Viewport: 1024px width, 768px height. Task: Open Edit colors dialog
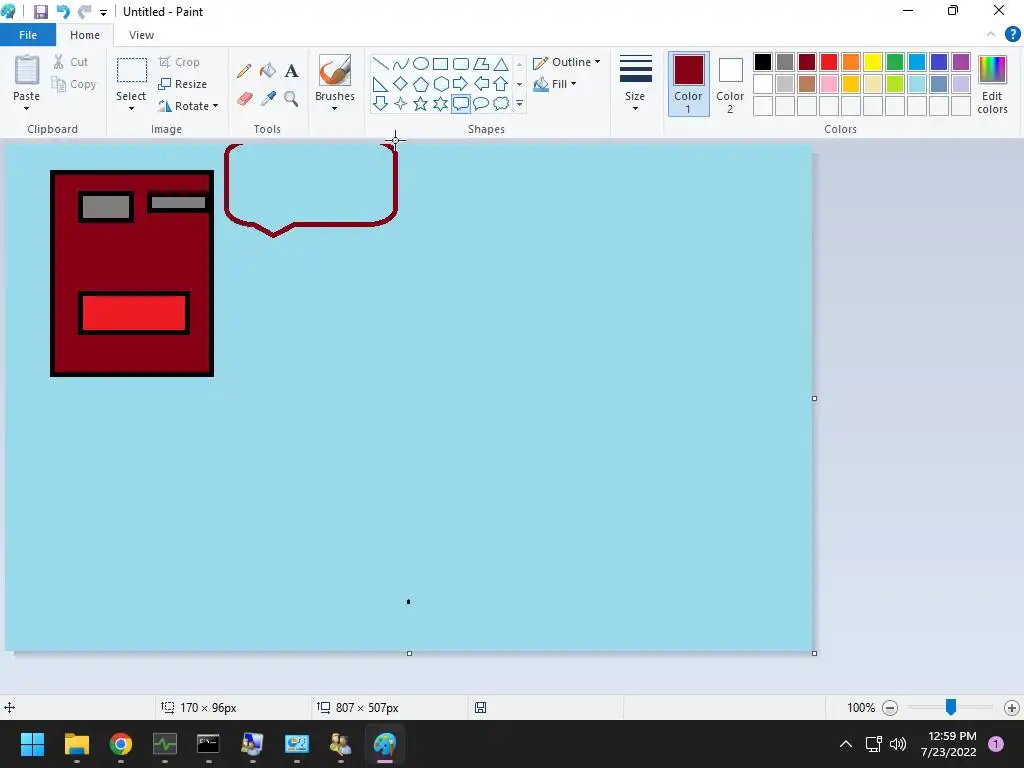click(992, 85)
